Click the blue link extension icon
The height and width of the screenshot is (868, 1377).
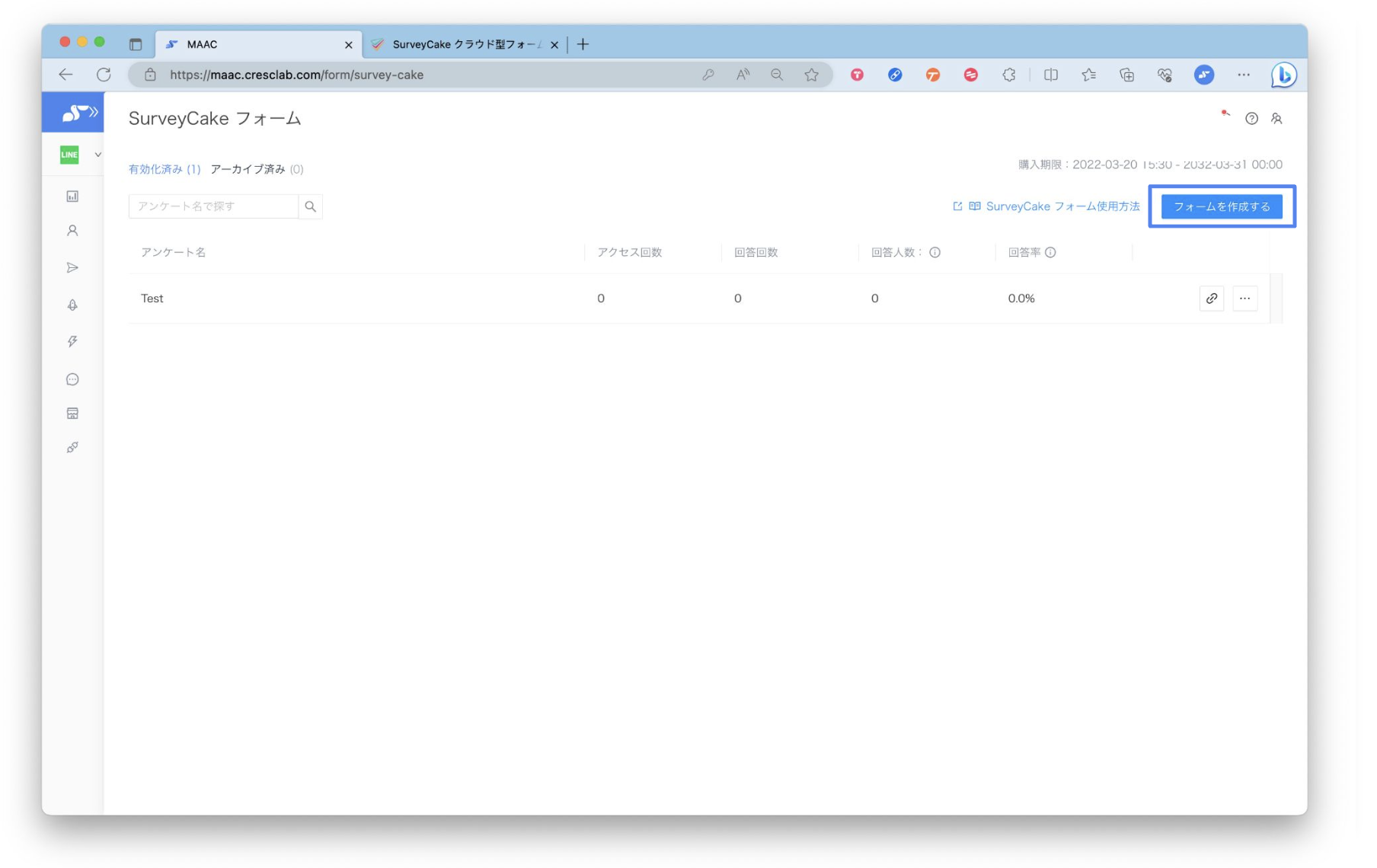895,75
